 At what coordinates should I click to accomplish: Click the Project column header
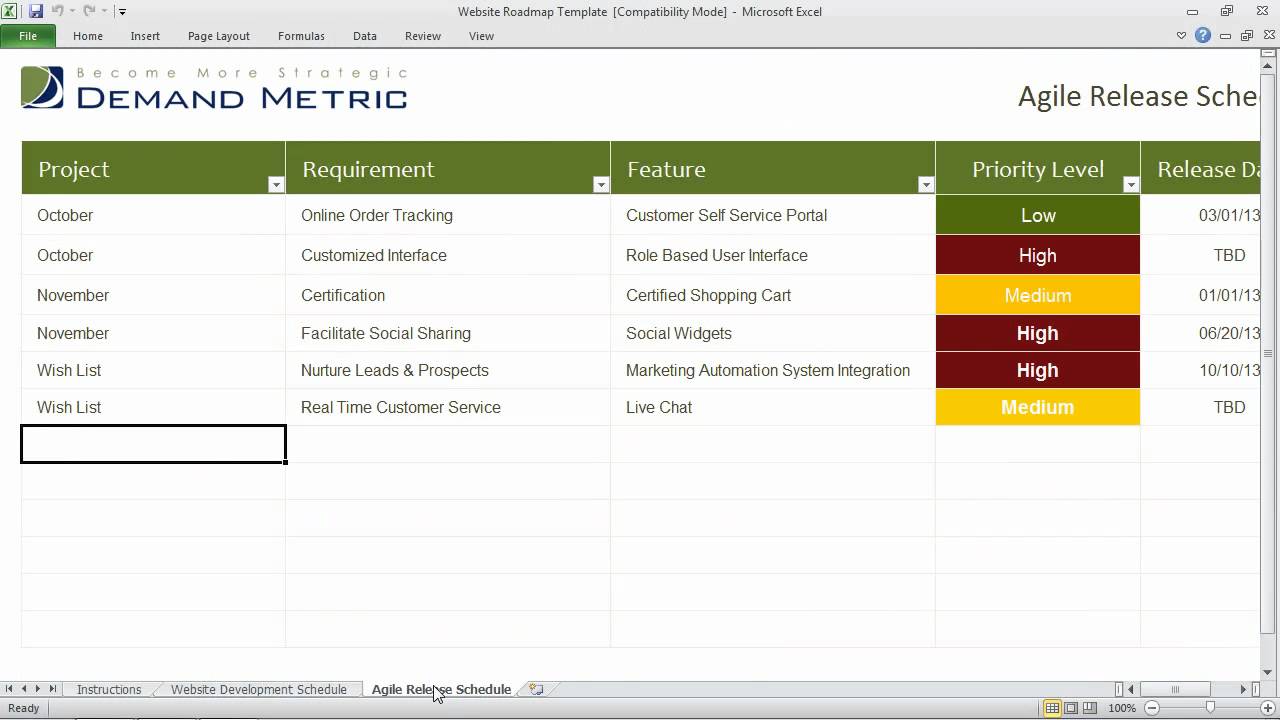(153, 168)
